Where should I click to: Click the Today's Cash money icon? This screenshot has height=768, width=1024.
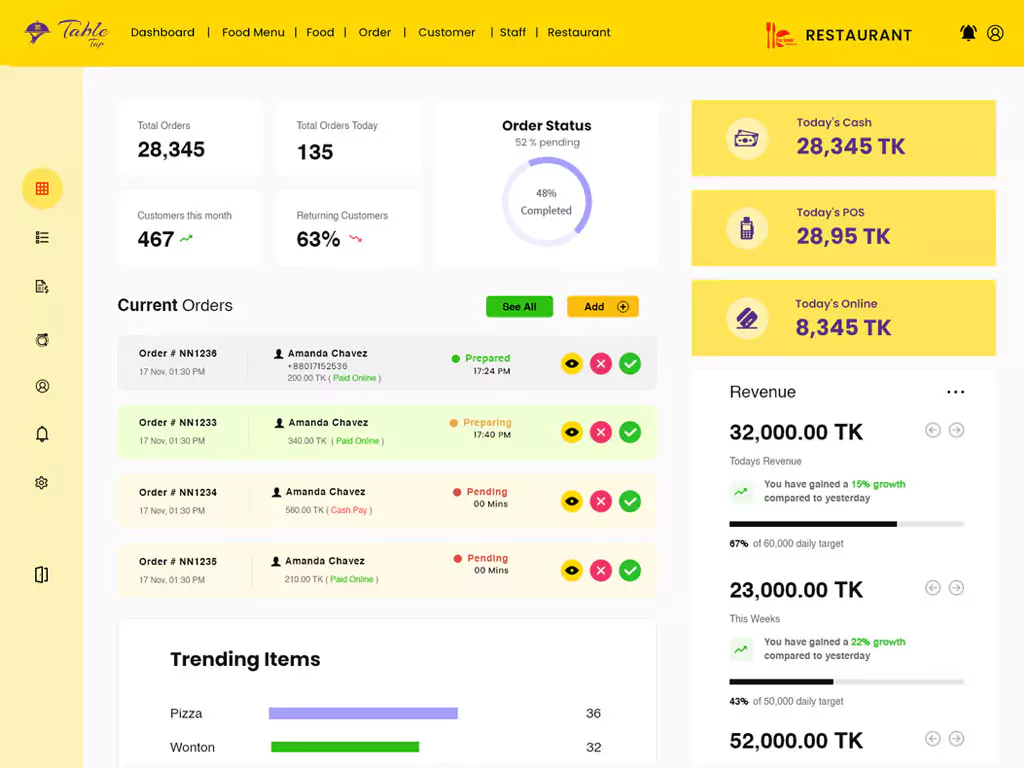(746, 139)
